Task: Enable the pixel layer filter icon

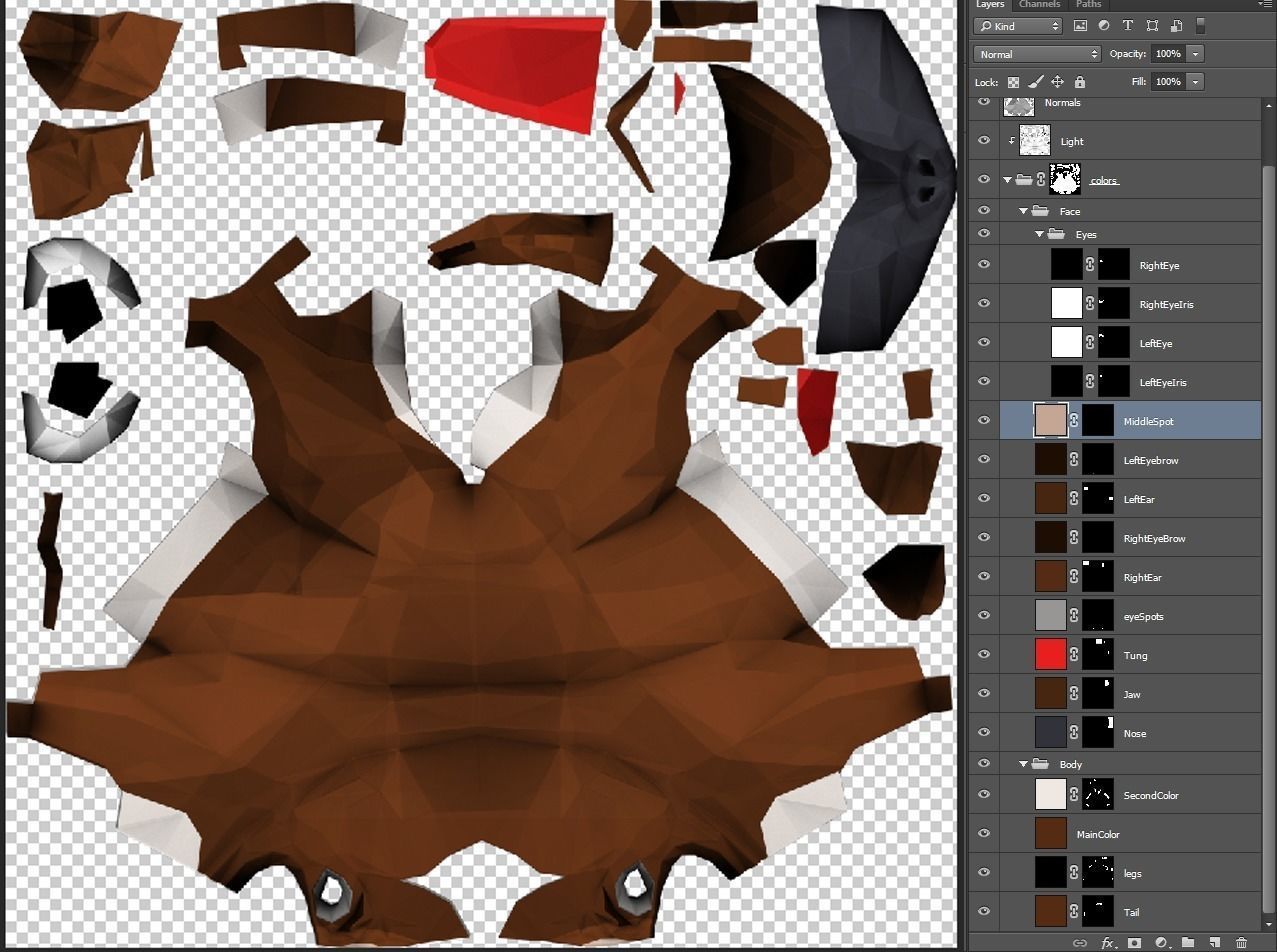Action: [1080, 26]
